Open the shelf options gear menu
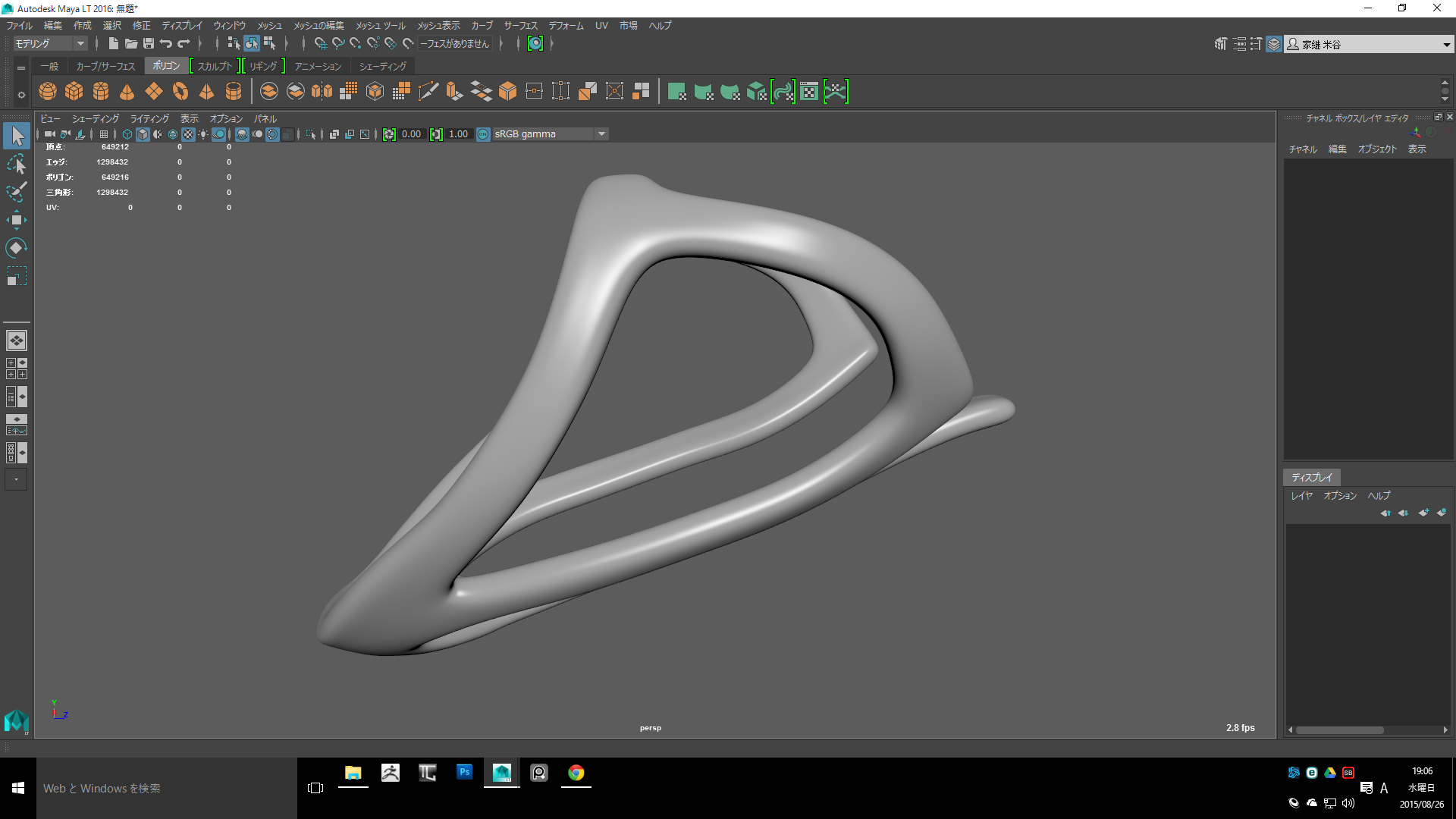The width and height of the screenshot is (1456, 819). tap(21, 96)
